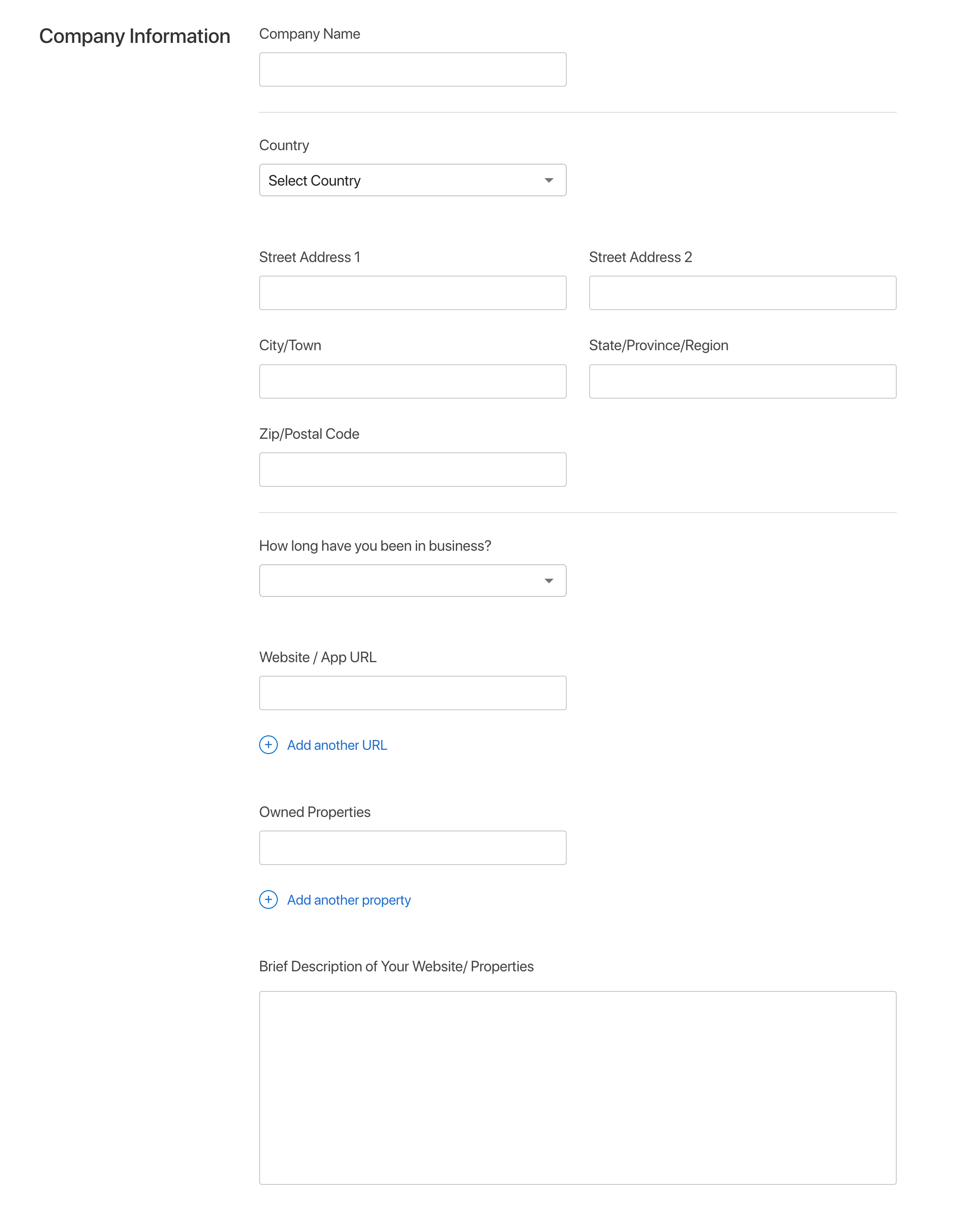Click the Country field label

(284, 145)
